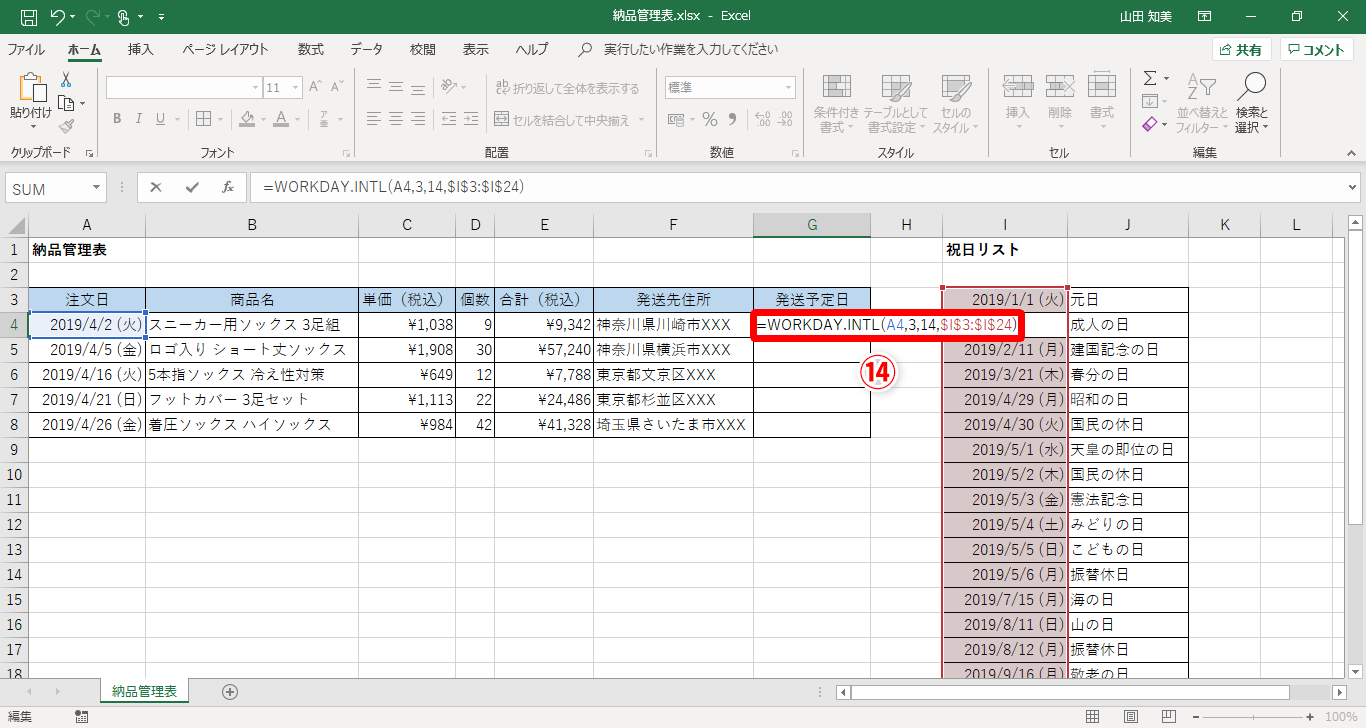Save the workbook from the quick access toolbar
Image resolution: width=1366 pixels, height=728 pixels.
[28, 16]
